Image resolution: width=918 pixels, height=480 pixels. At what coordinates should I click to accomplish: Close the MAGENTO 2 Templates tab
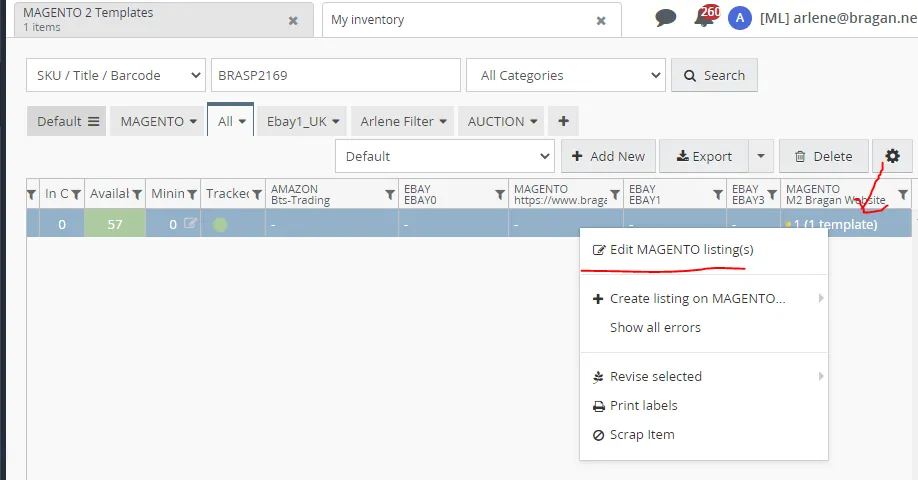(293, 20)
